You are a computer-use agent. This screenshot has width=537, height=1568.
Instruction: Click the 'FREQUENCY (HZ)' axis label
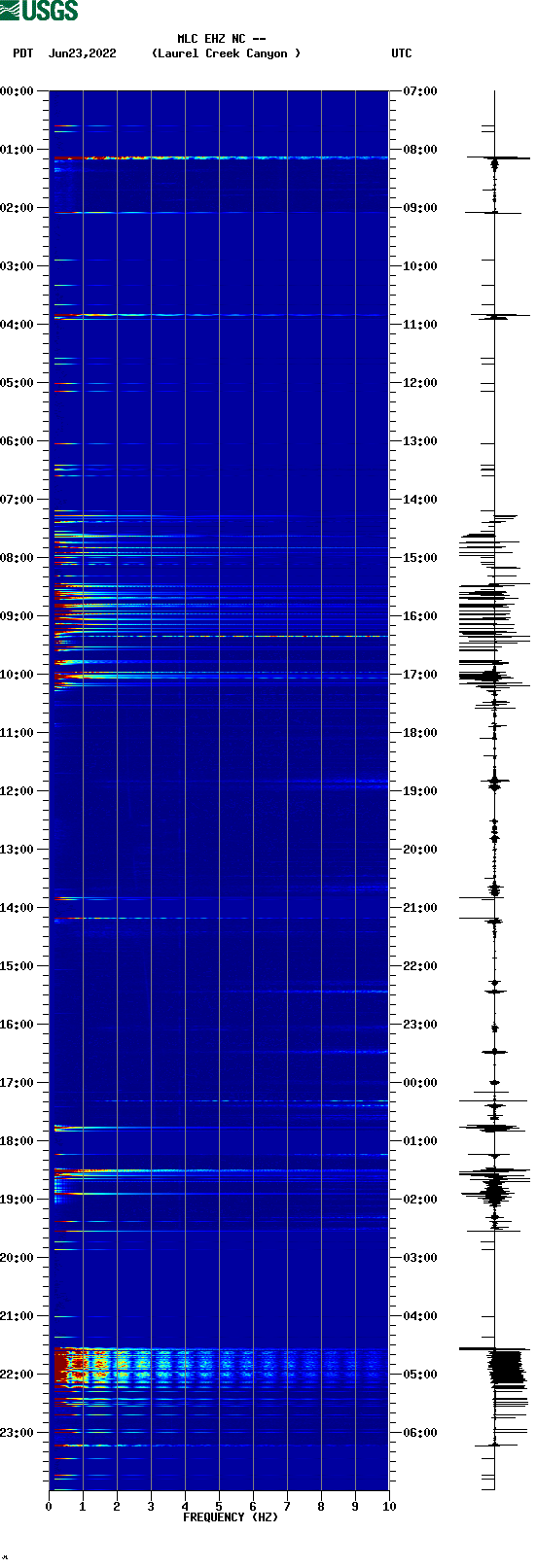pos(231,1517)
